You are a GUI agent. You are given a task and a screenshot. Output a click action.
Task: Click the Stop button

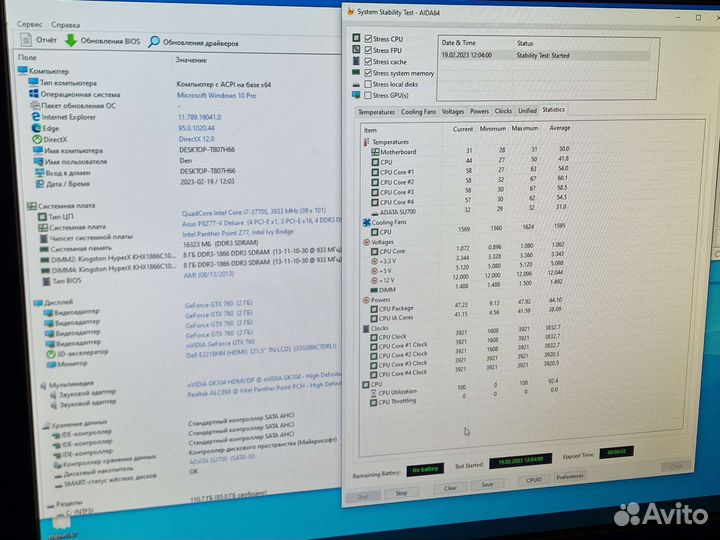click(401, 493)
